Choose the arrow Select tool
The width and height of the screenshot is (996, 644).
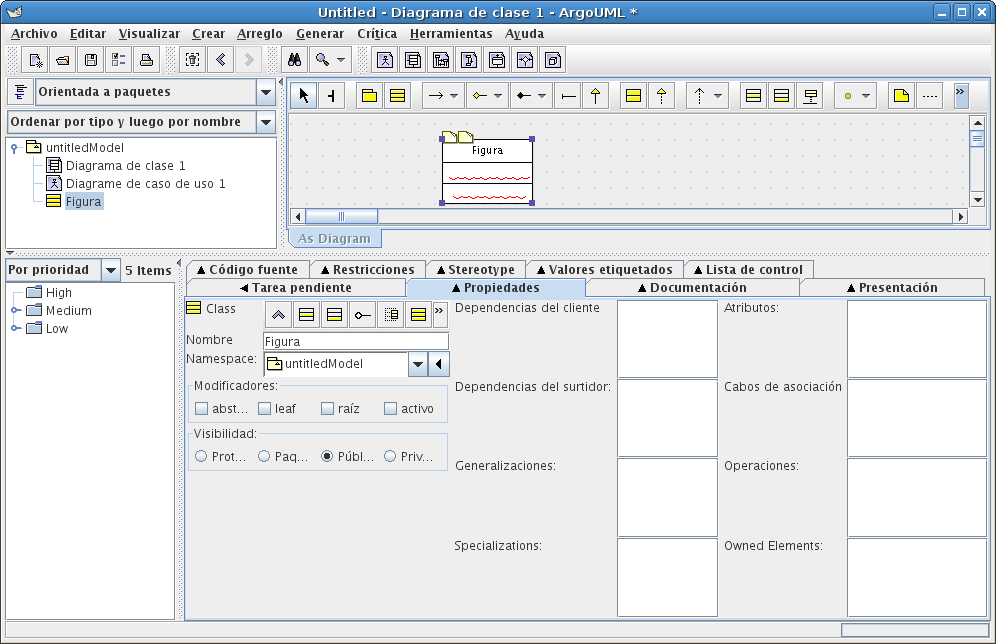(x=304, y=96)
